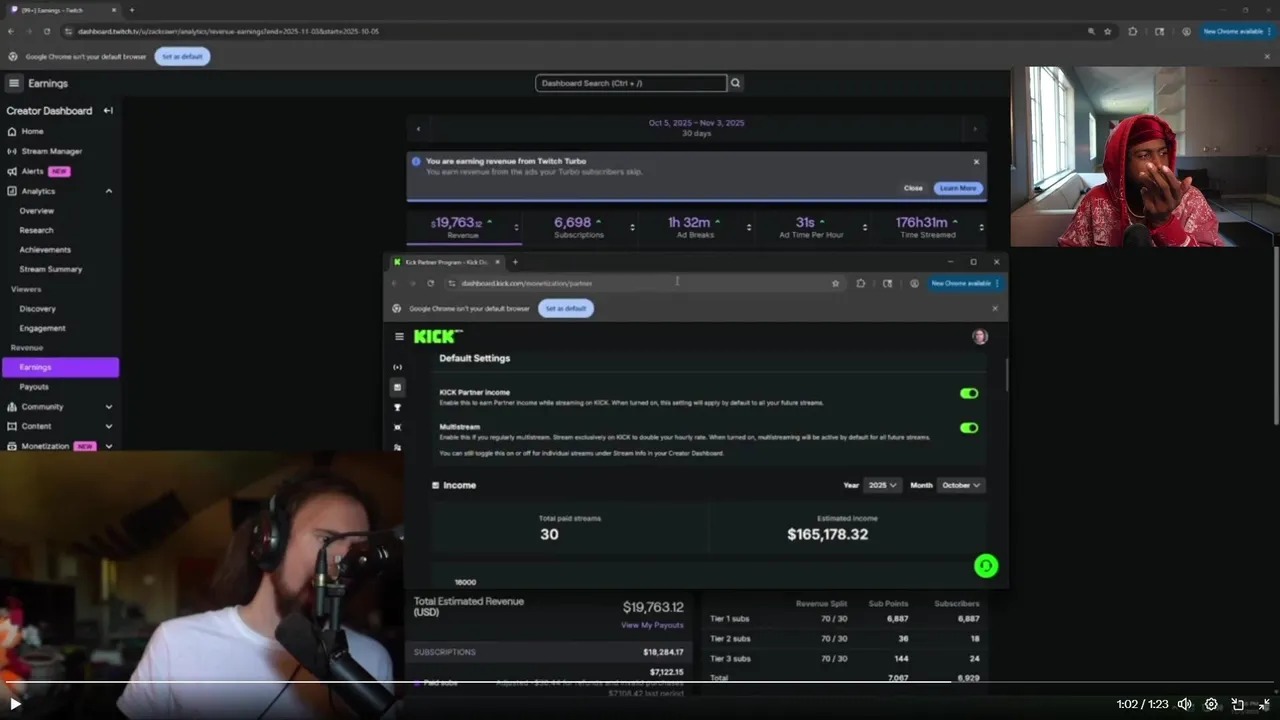Click Set as default in Kick window
The image size is (1280, 720).
[x=566, y=308]
